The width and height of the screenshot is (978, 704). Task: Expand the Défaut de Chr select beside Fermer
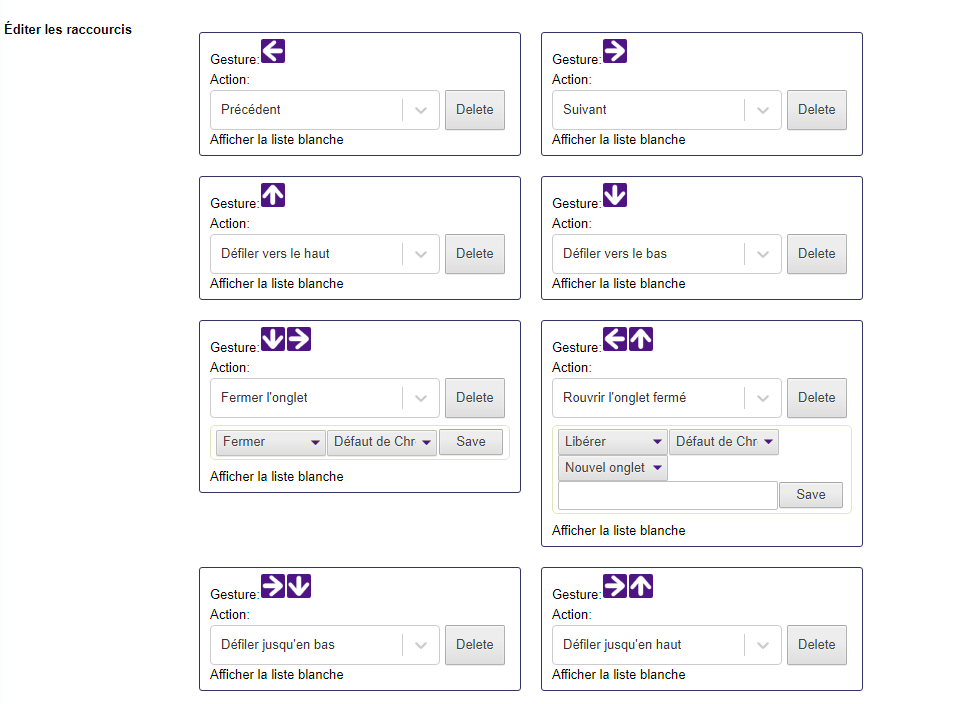click(x=382, y=442)
